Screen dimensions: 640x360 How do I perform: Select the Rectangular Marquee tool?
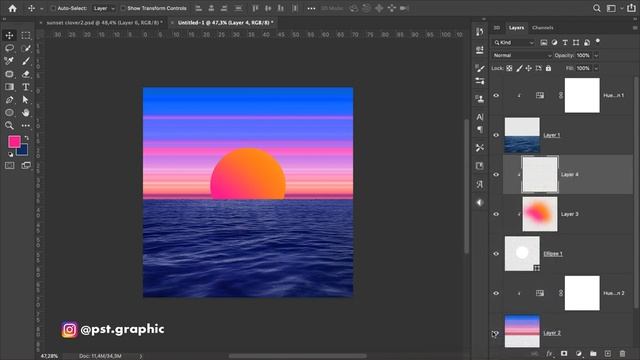click(26, 36)
